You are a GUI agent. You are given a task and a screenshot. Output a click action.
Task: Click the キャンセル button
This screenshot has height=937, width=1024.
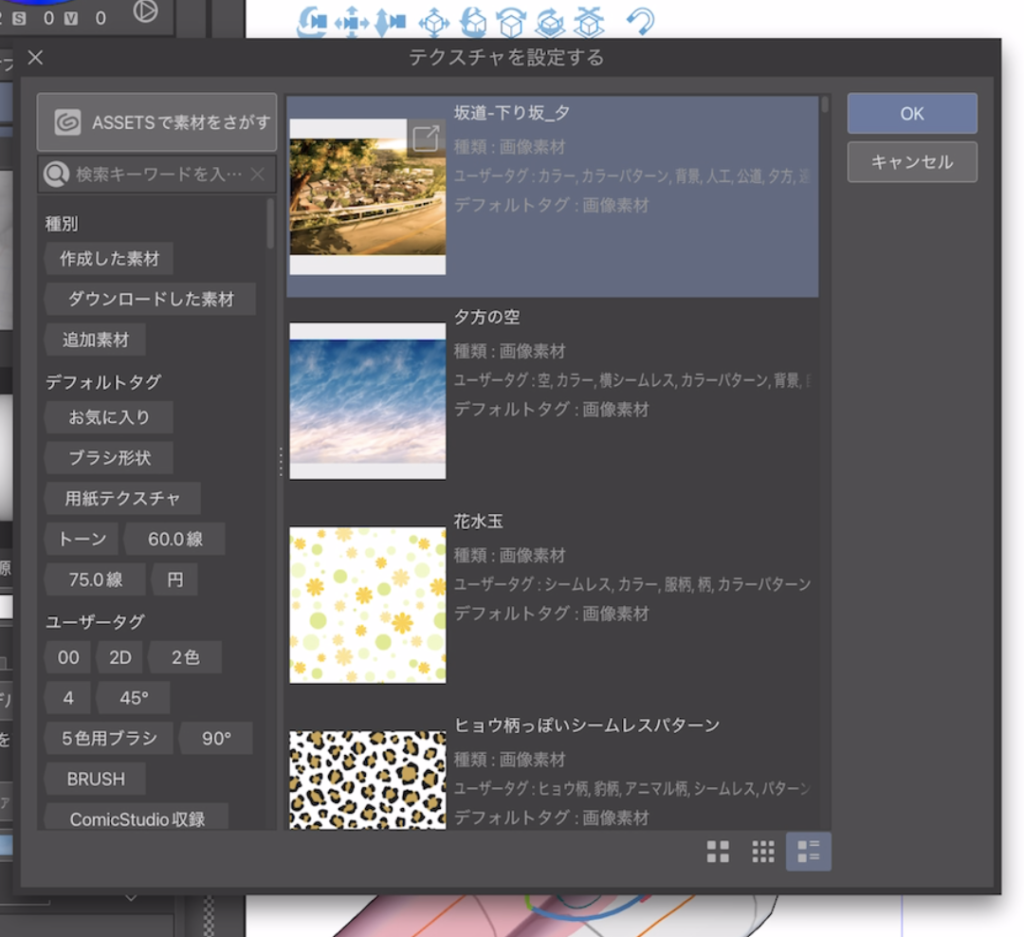(911, 162)
